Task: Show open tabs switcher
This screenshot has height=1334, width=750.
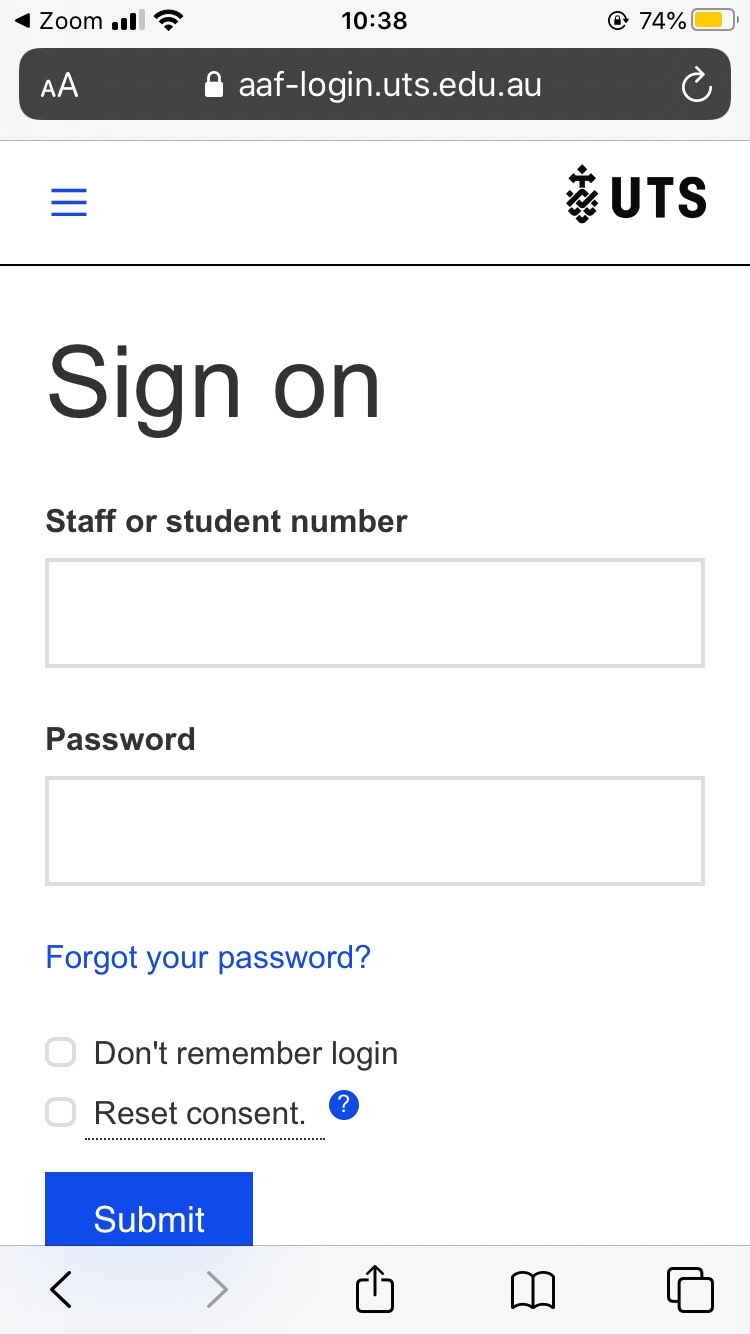Action: 690,1289
